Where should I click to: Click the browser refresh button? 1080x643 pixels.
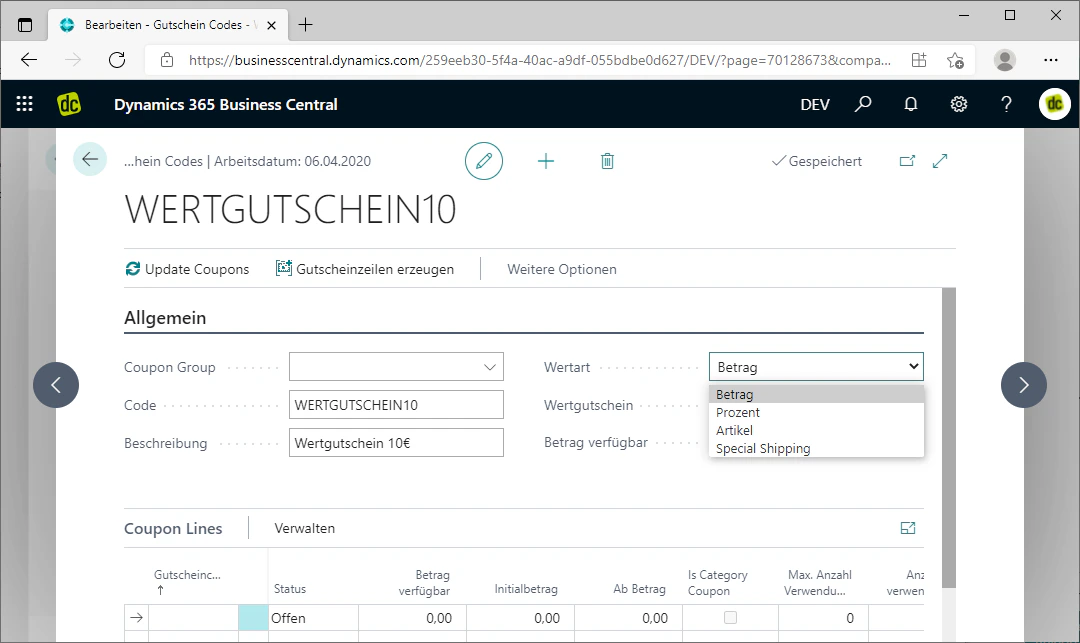click(117, 60)
